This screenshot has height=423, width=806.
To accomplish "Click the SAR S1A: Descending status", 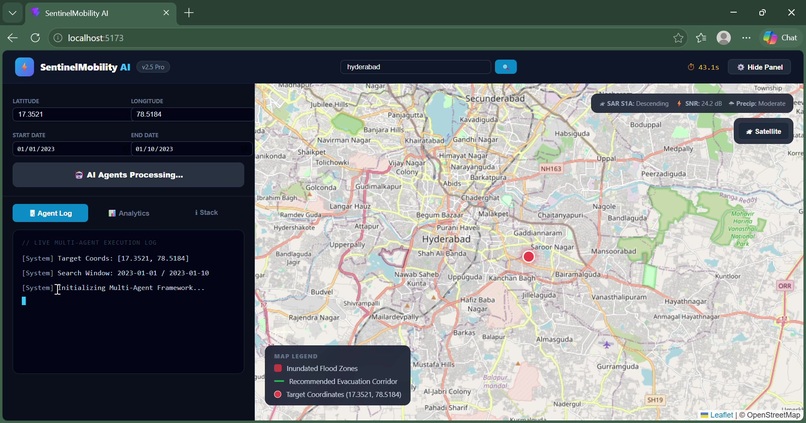I will coord(634,103).
